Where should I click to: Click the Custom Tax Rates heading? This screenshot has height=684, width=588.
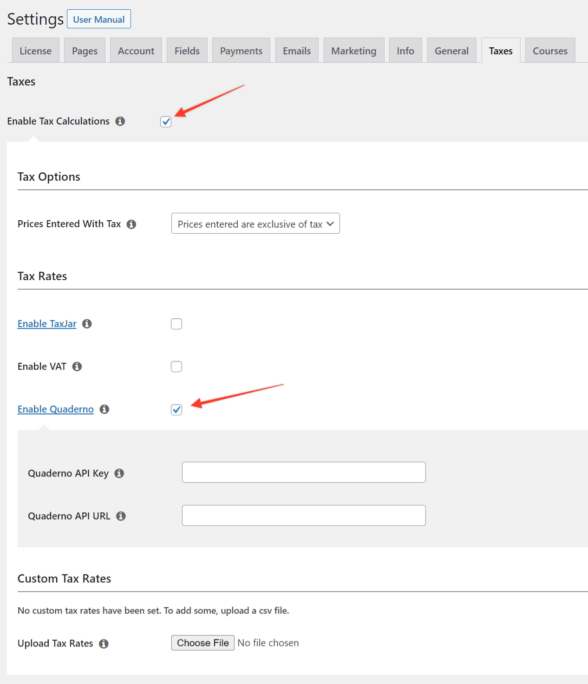[x=64, y=578]
